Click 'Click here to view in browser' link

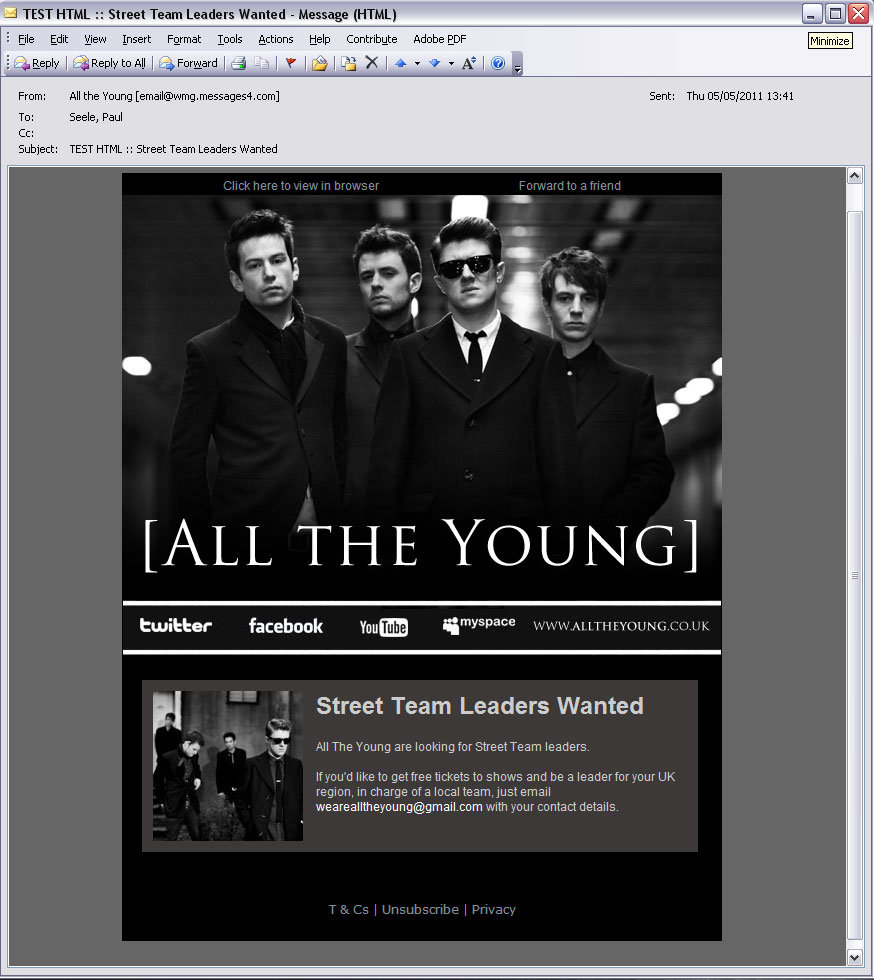(301, 186)
